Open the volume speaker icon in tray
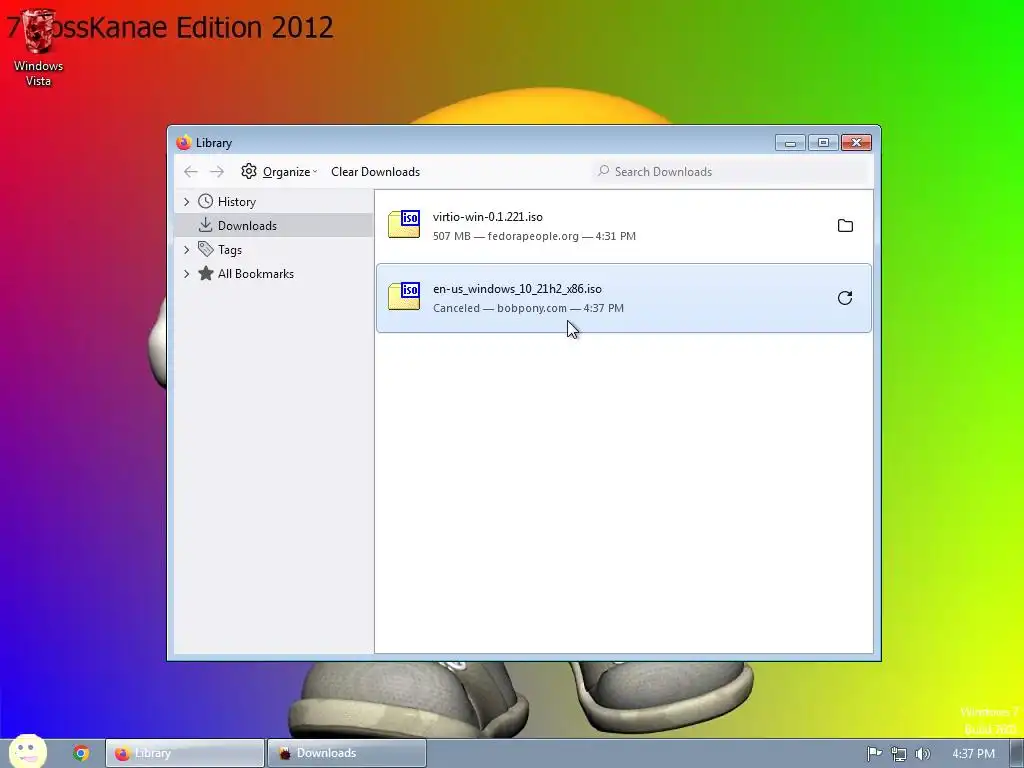 coord(922,754)
